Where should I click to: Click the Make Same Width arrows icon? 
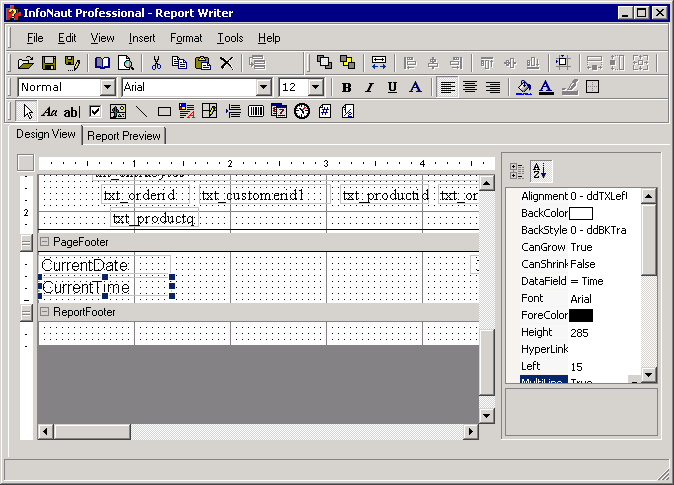pyautogui.click(x=379, y=62)
